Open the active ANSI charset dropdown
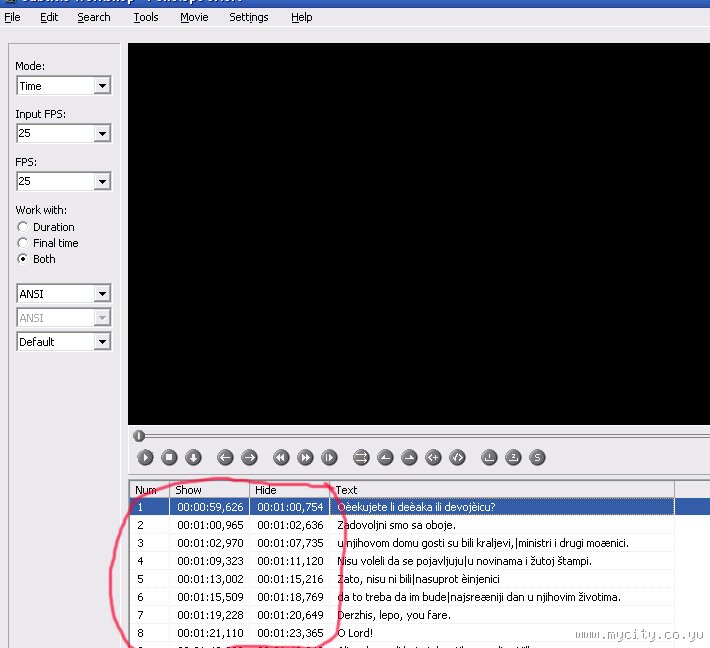The width and height of the screenshot is (710, 648). (x=63, y=293)
